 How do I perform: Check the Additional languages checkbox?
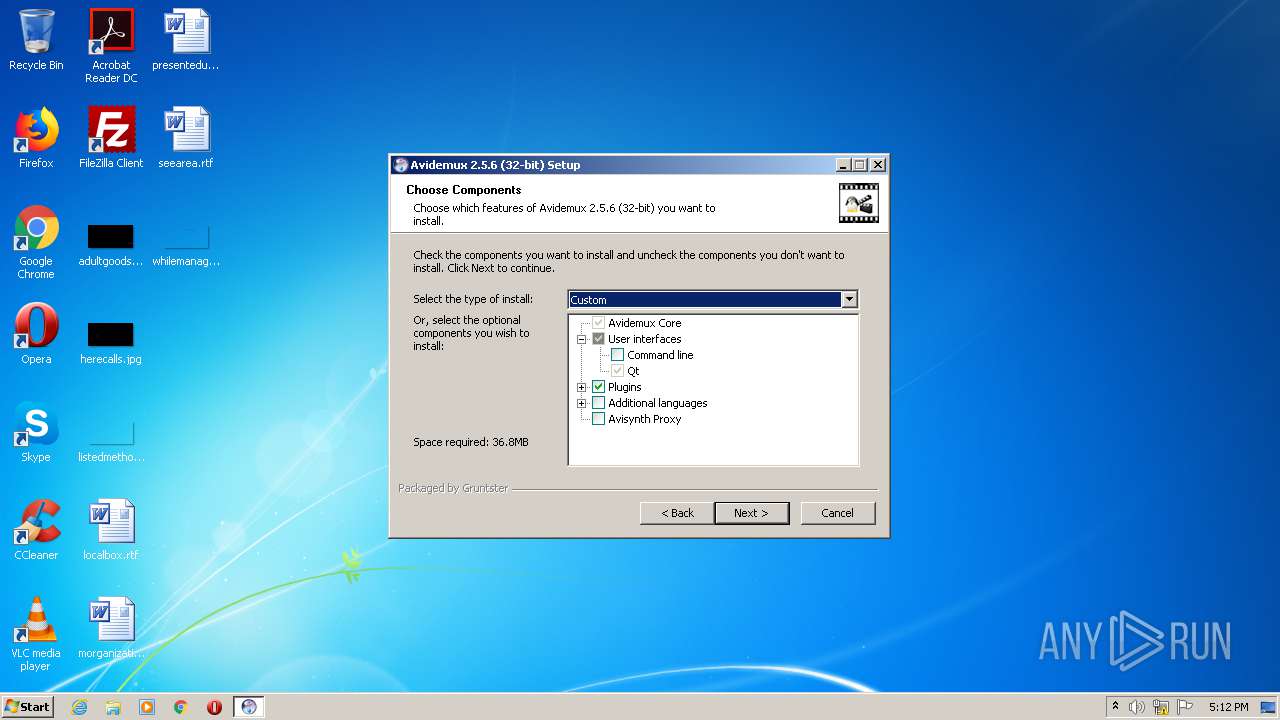tap(598, 403)
